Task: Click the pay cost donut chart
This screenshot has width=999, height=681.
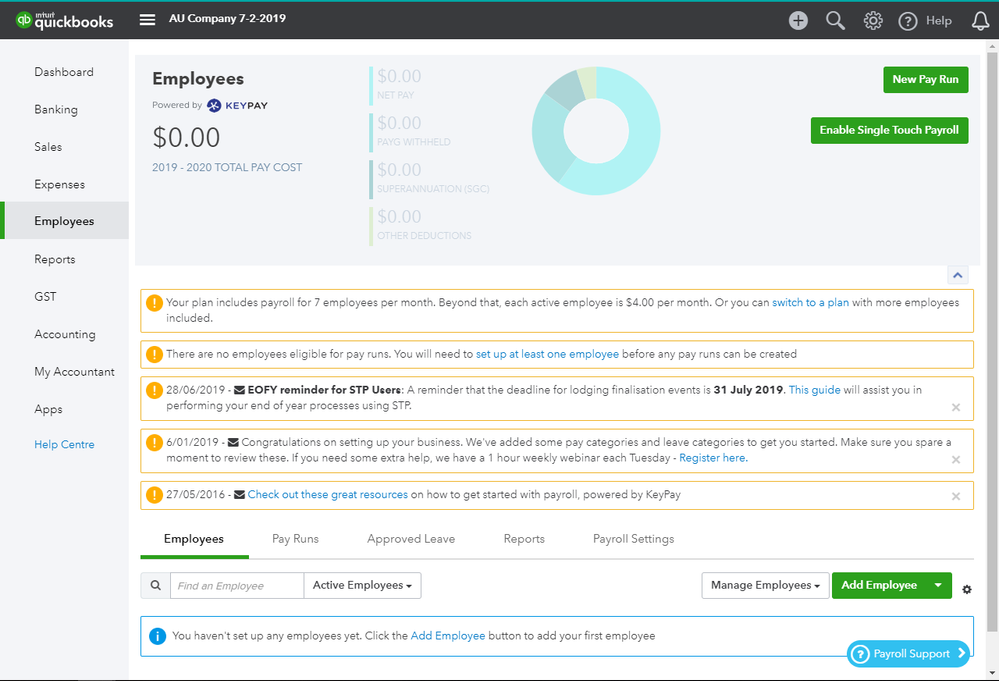Action: tap(596, 131)
